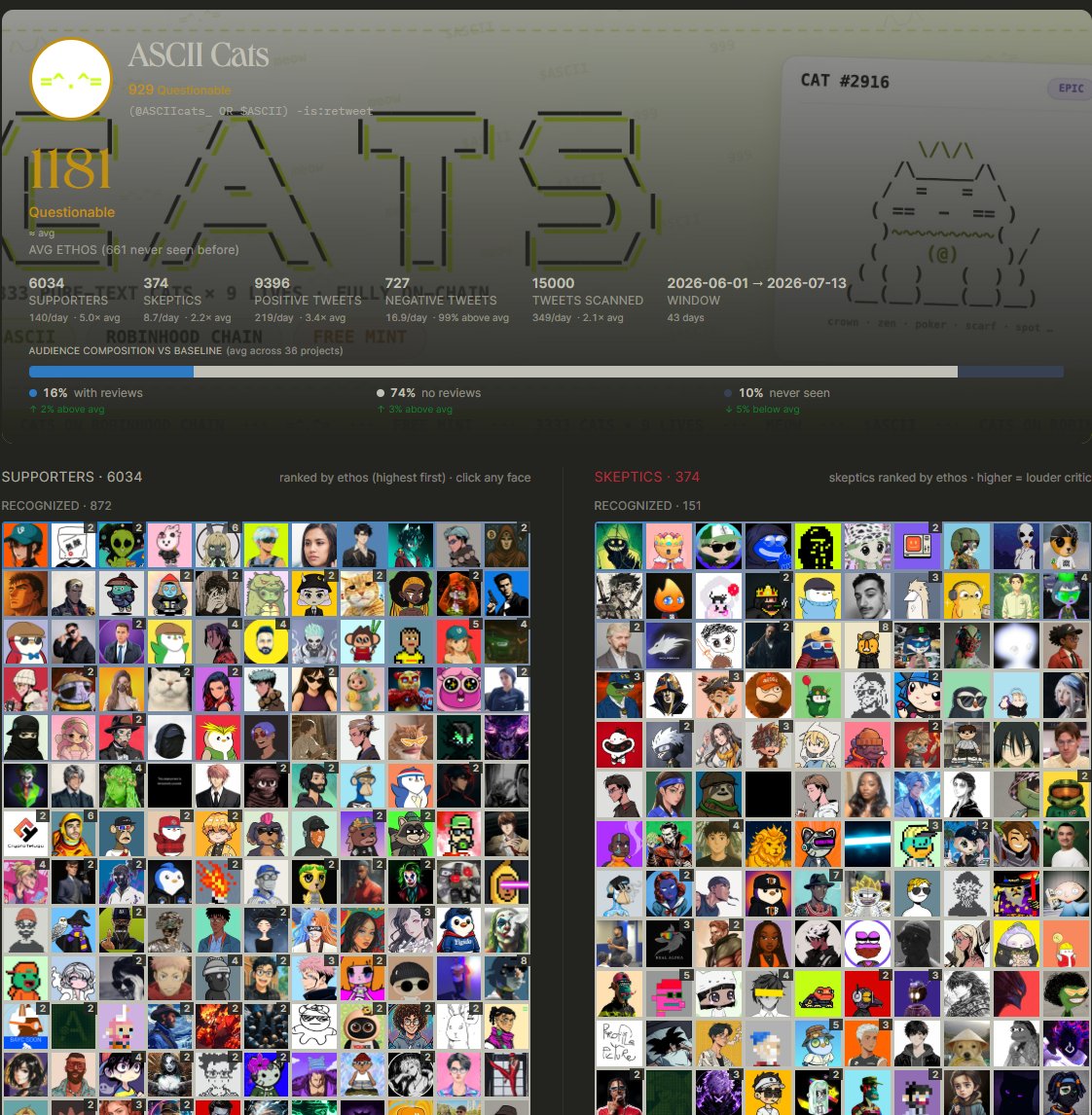This screenshot has width=1092, height=1115.
Task: Open the yellow-circle bearded face supporter avatar
Action: [266, 641]
